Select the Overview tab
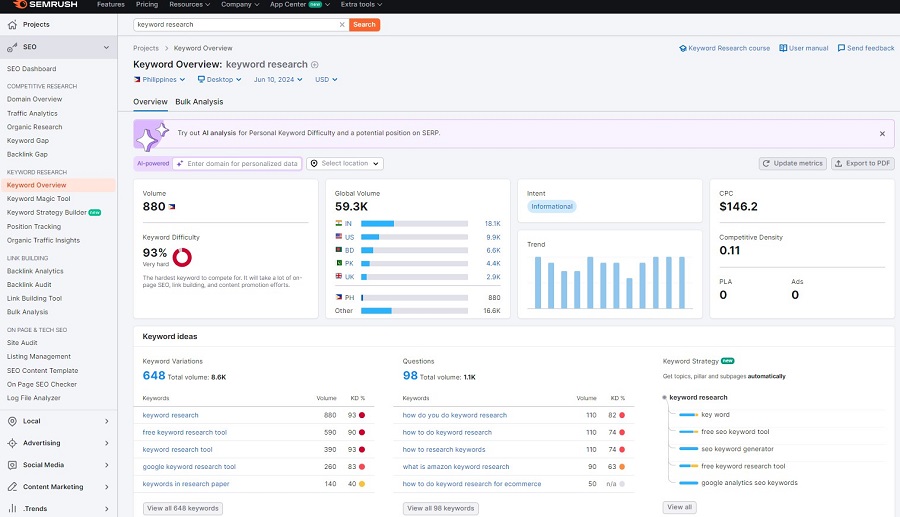900x517 pixels. click(x=150, y=102)
